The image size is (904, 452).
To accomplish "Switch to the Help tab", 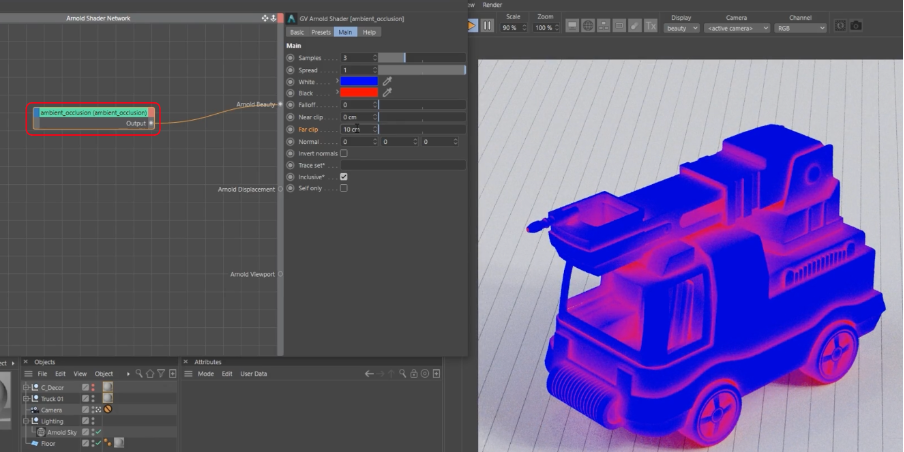I will tap(370, 32).
